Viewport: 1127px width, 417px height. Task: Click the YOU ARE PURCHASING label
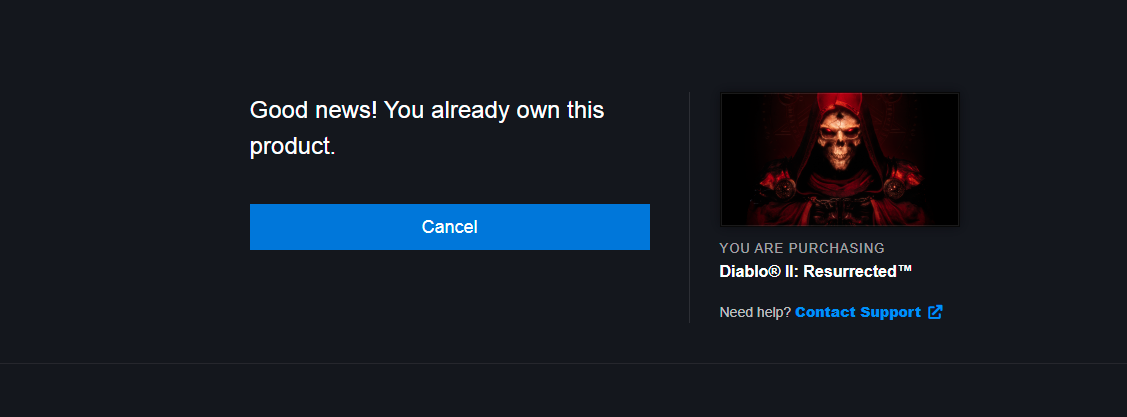[802, 248]
